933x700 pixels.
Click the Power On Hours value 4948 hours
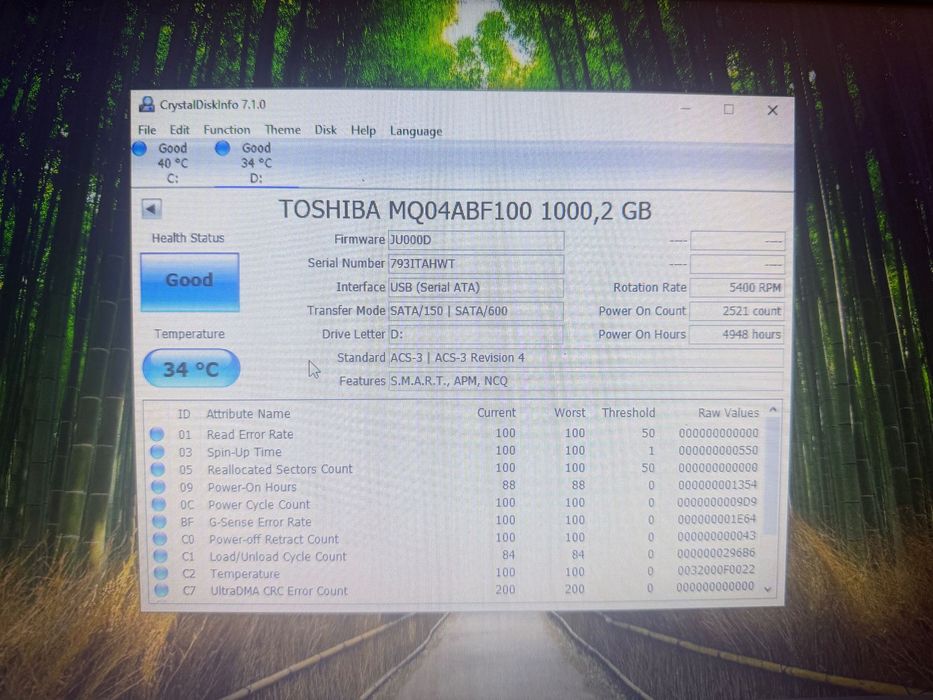(737, 335)
